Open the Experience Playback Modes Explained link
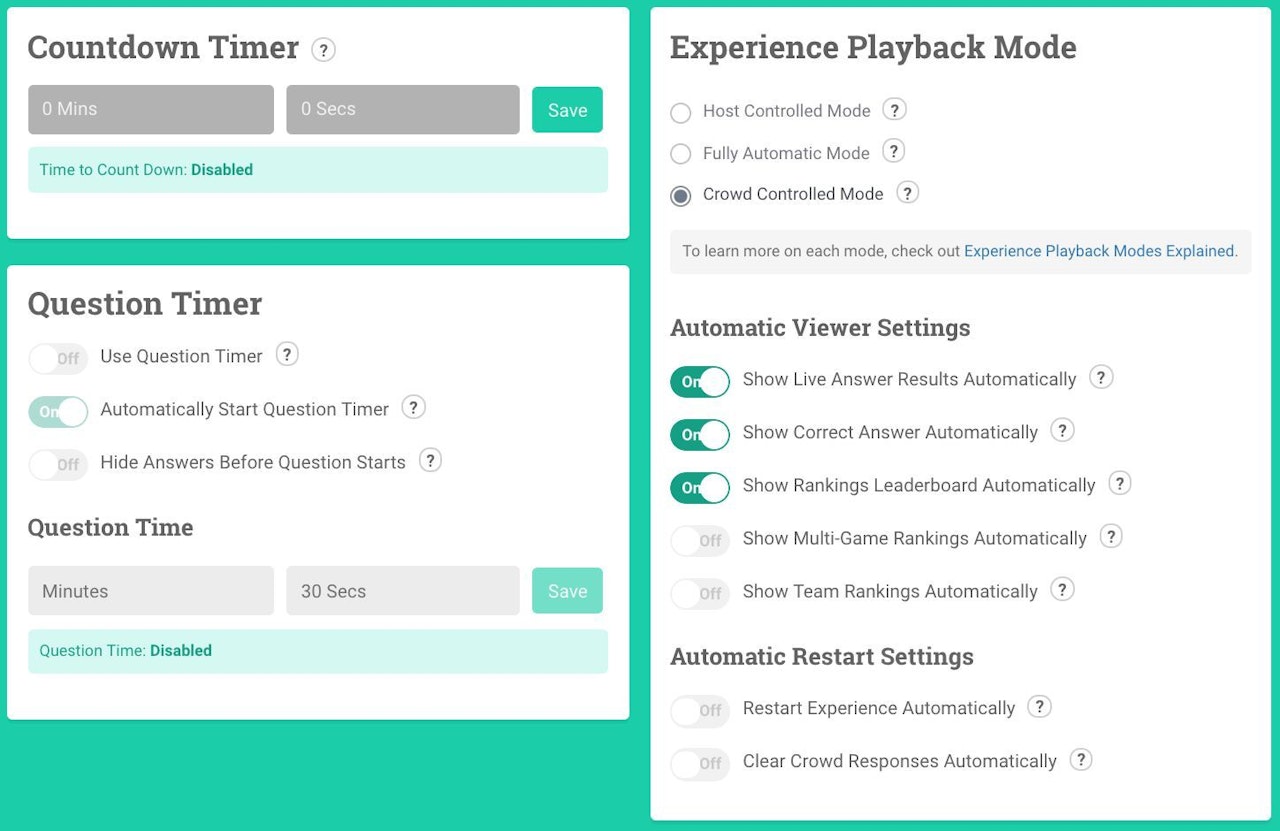The width and height of the screenshot is (1280, 831). [1100, 251]
